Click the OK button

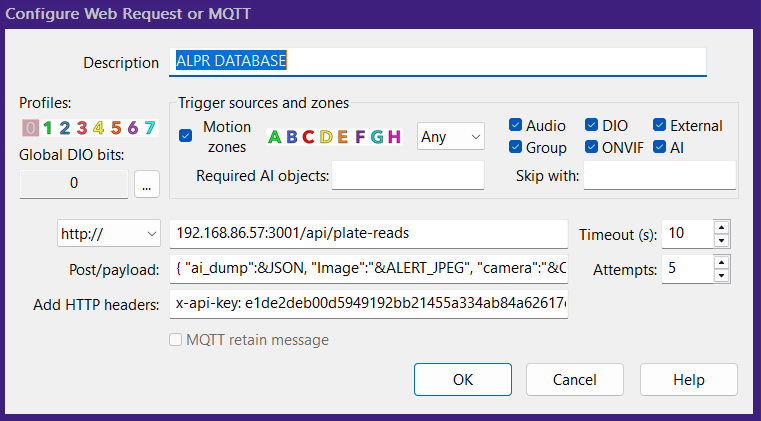point(462,380)
